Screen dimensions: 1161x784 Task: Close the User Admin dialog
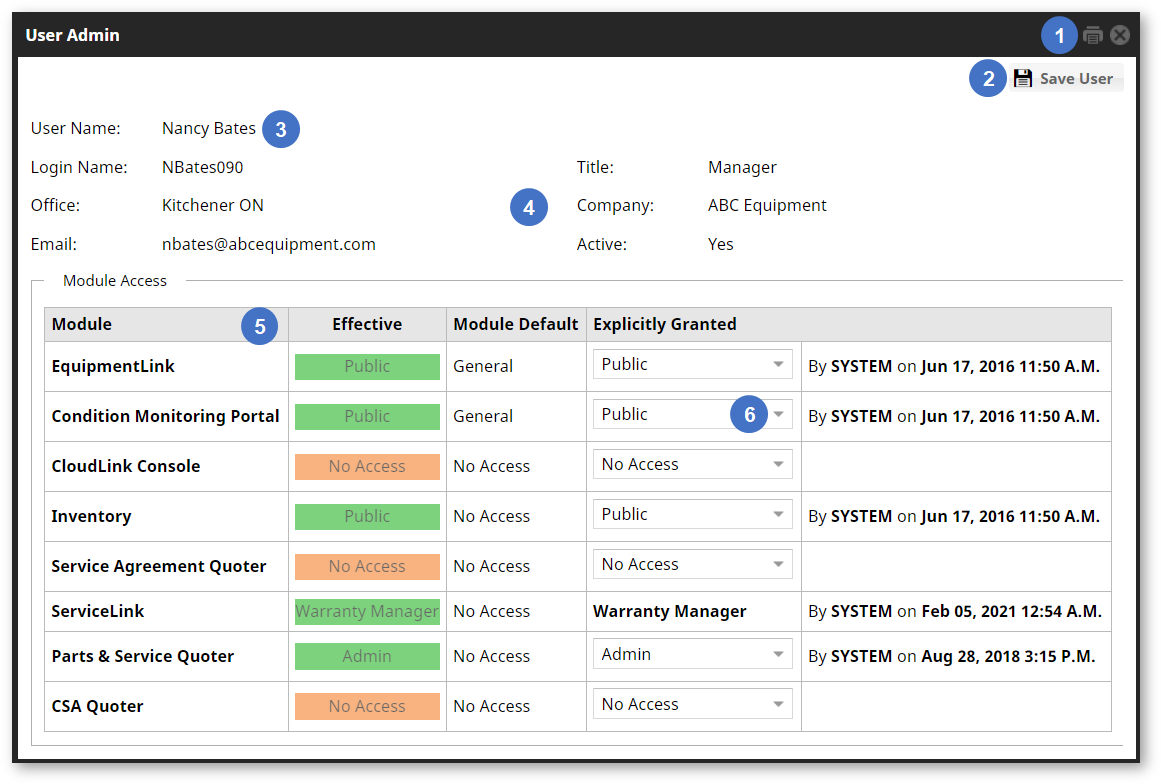pyautogui.click(x=1120, y=35)
